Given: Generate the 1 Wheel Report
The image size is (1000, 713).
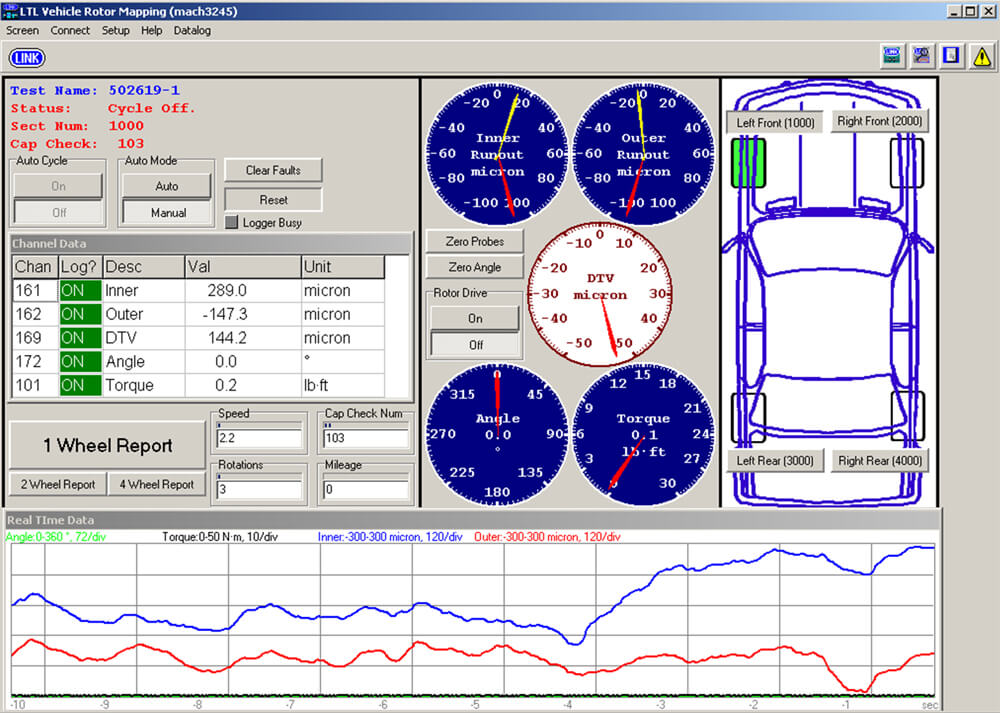Looking at the screenshot, I should click(x=107, y=445).
